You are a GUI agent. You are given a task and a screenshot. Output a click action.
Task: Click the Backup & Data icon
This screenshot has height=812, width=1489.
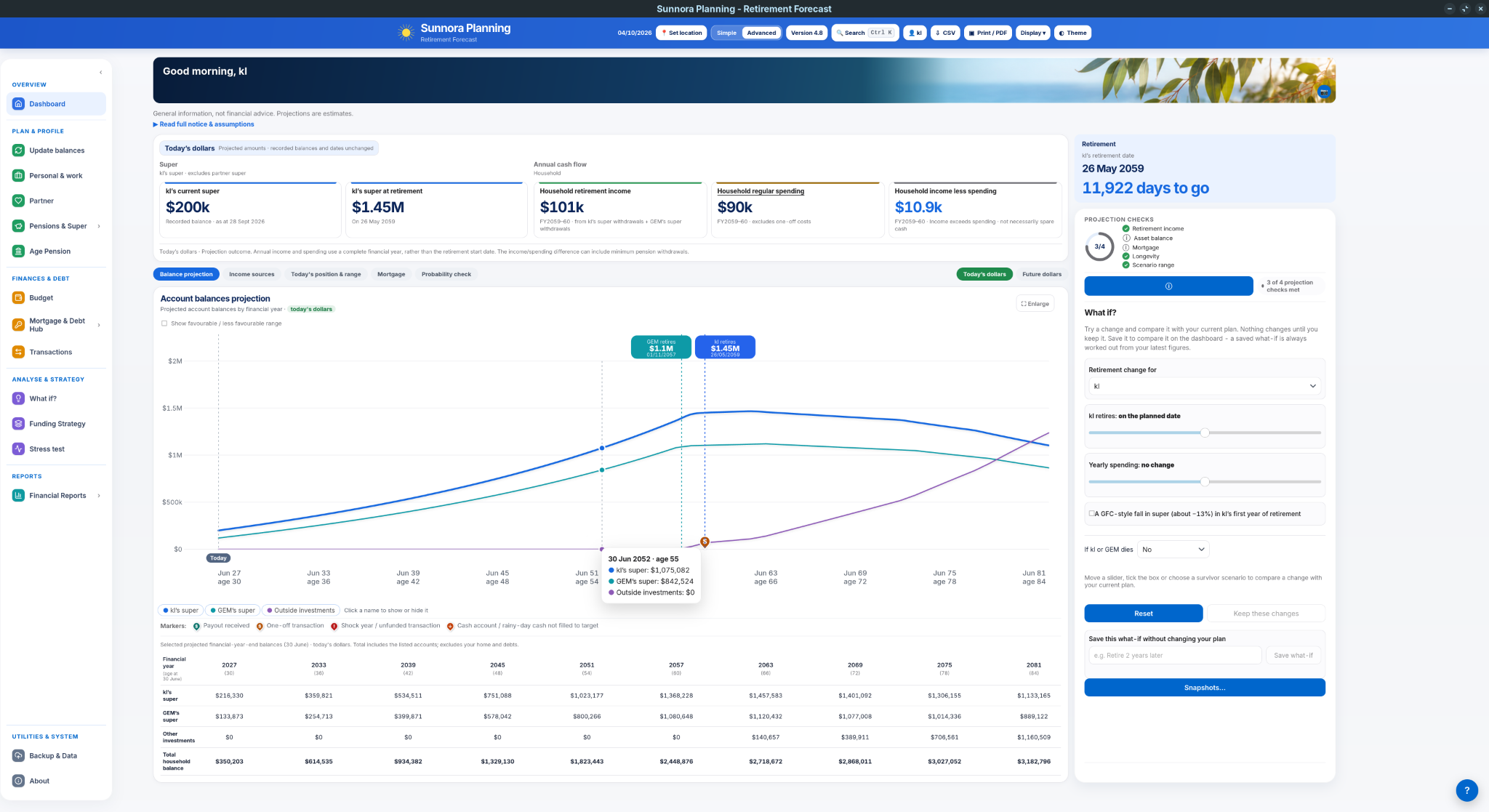(x=19, y=756)
